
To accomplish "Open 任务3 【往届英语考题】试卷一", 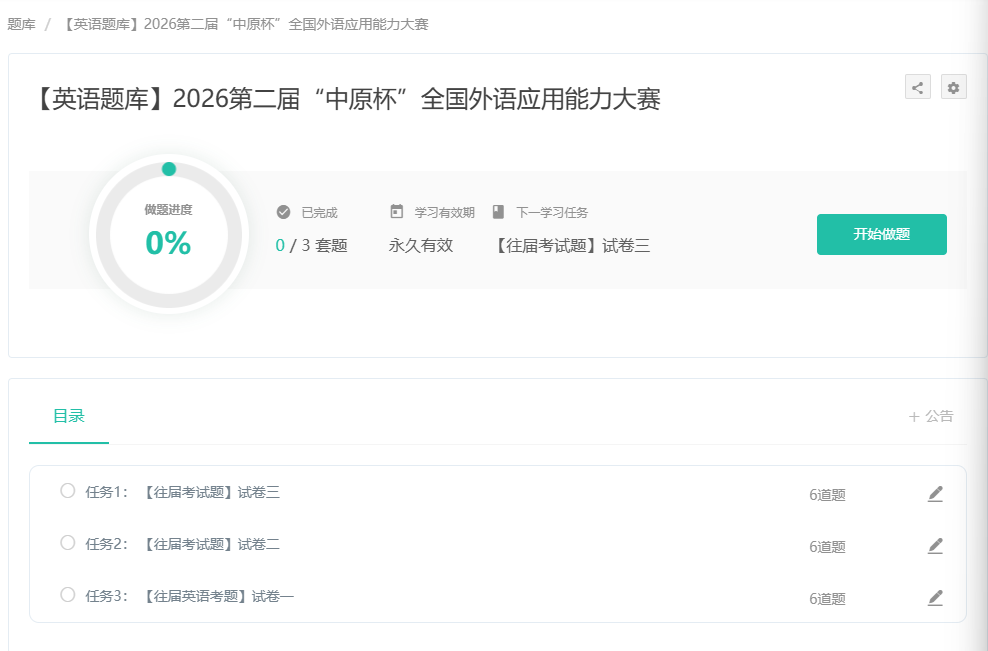I will pos(218,596).
